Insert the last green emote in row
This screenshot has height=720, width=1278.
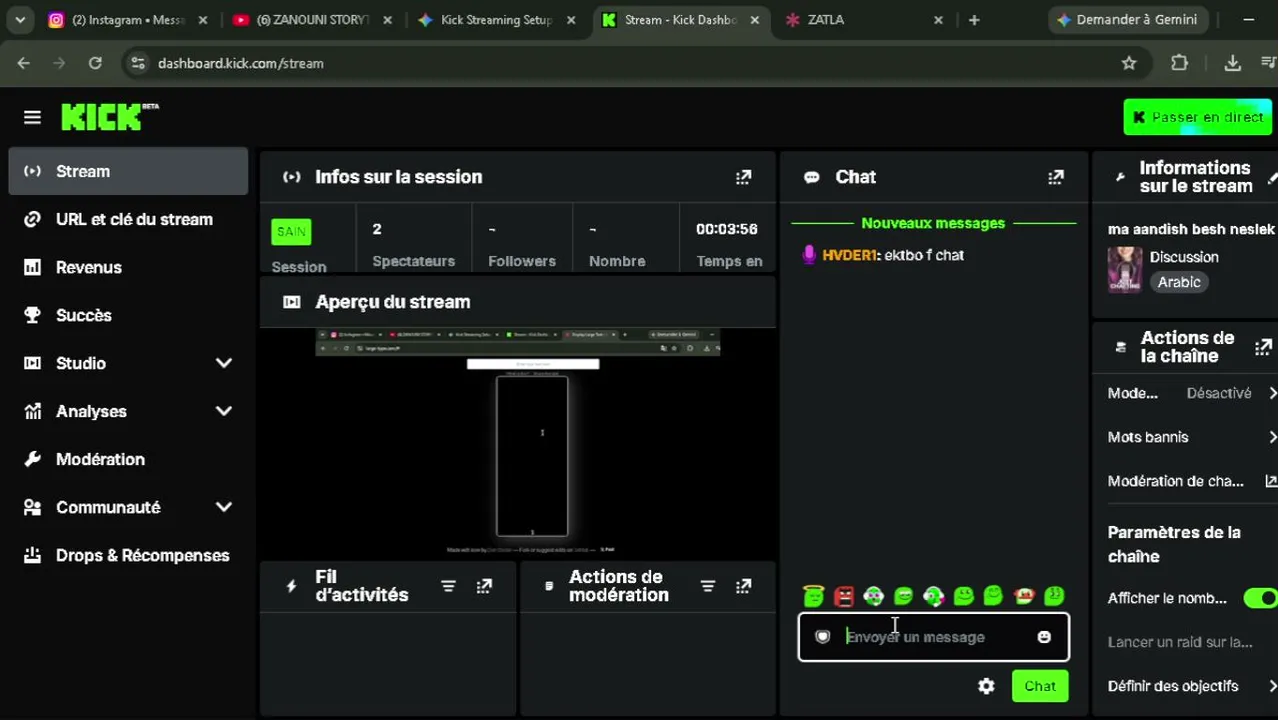coord(1054,596)
